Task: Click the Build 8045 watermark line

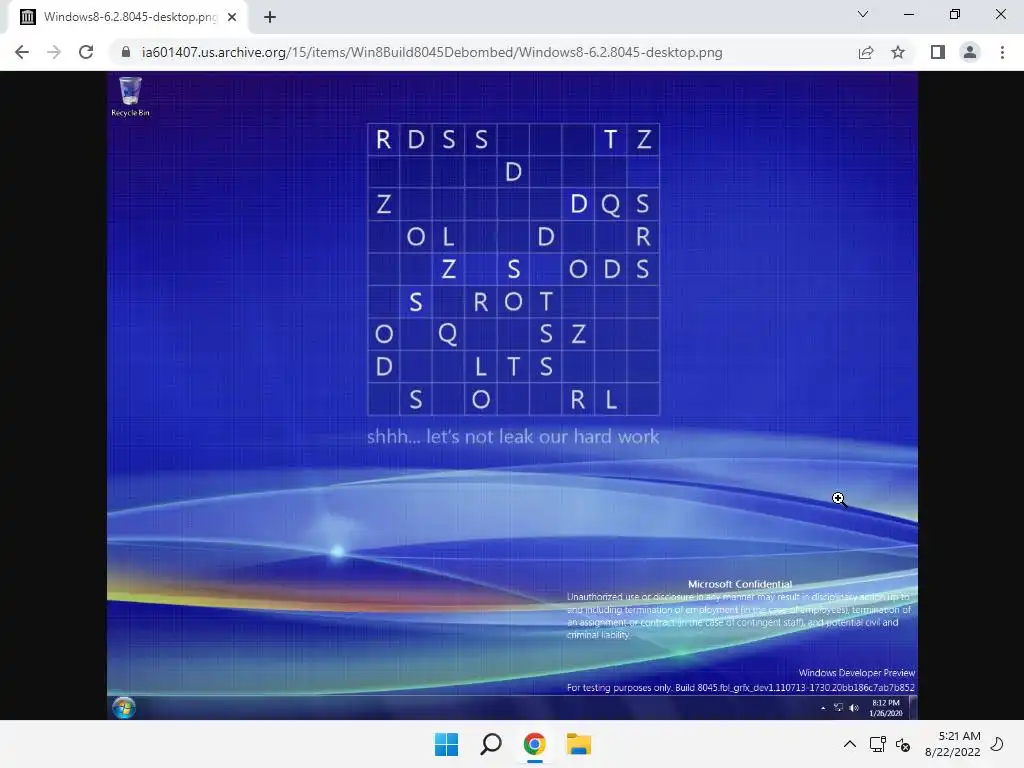Action: [741, 688]
